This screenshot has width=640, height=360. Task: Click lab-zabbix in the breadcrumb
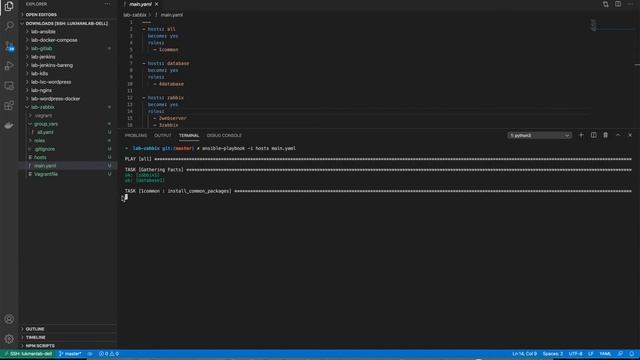click(x=135, y=15)
